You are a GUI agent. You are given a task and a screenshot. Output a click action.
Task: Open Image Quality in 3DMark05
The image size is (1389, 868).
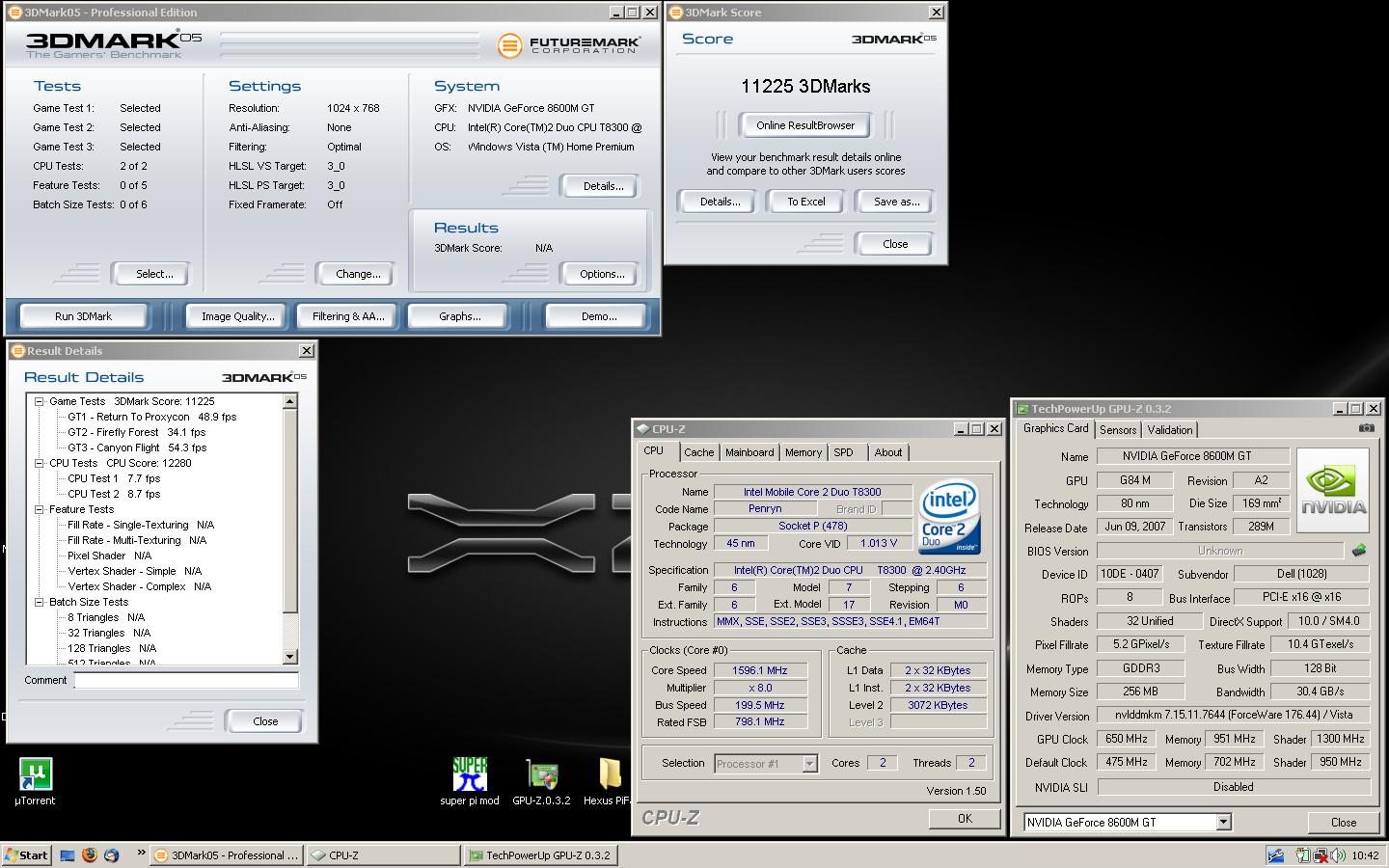(237, 316)
